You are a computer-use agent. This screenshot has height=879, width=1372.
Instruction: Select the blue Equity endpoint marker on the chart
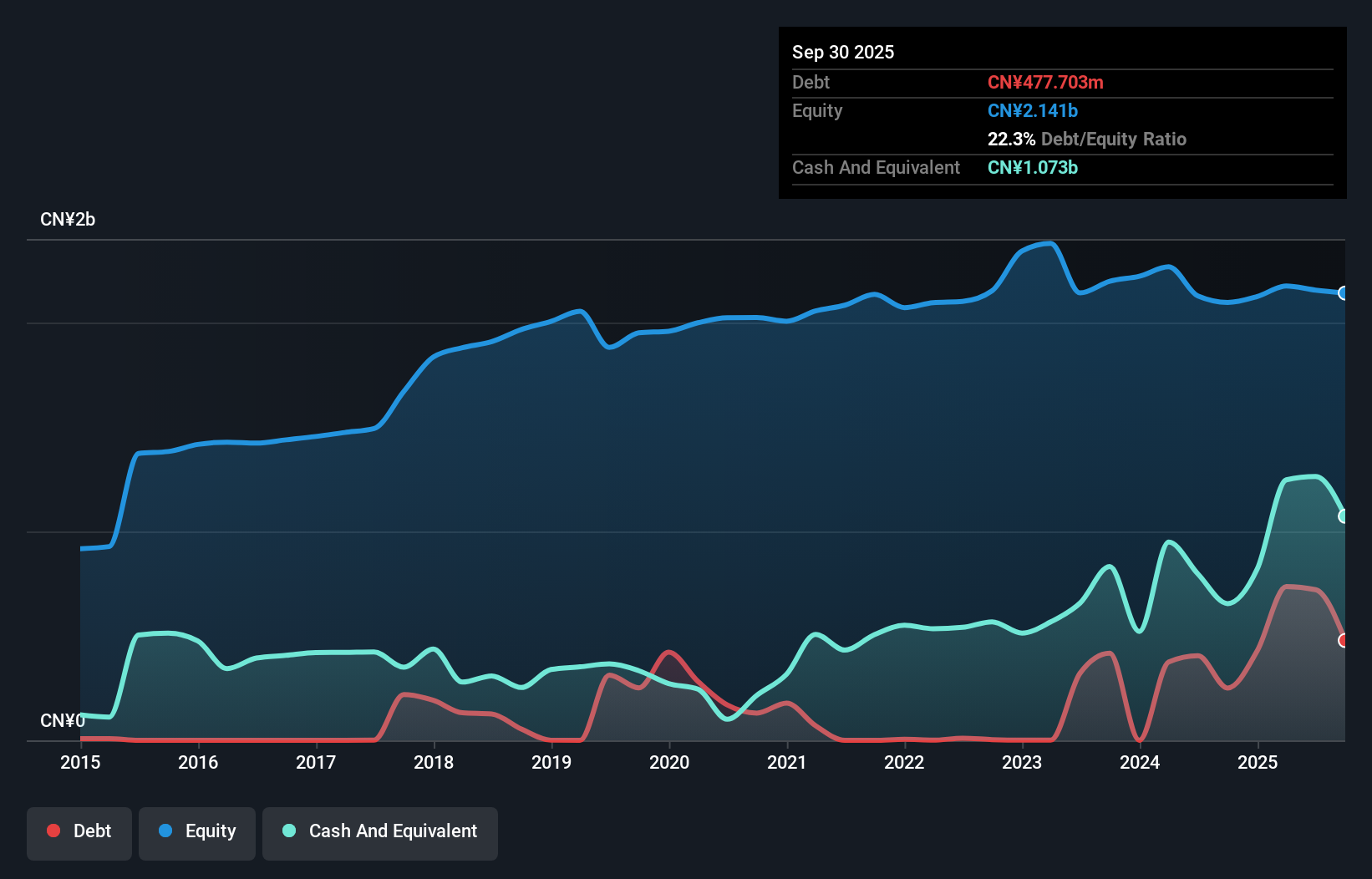pos(1344,293)
